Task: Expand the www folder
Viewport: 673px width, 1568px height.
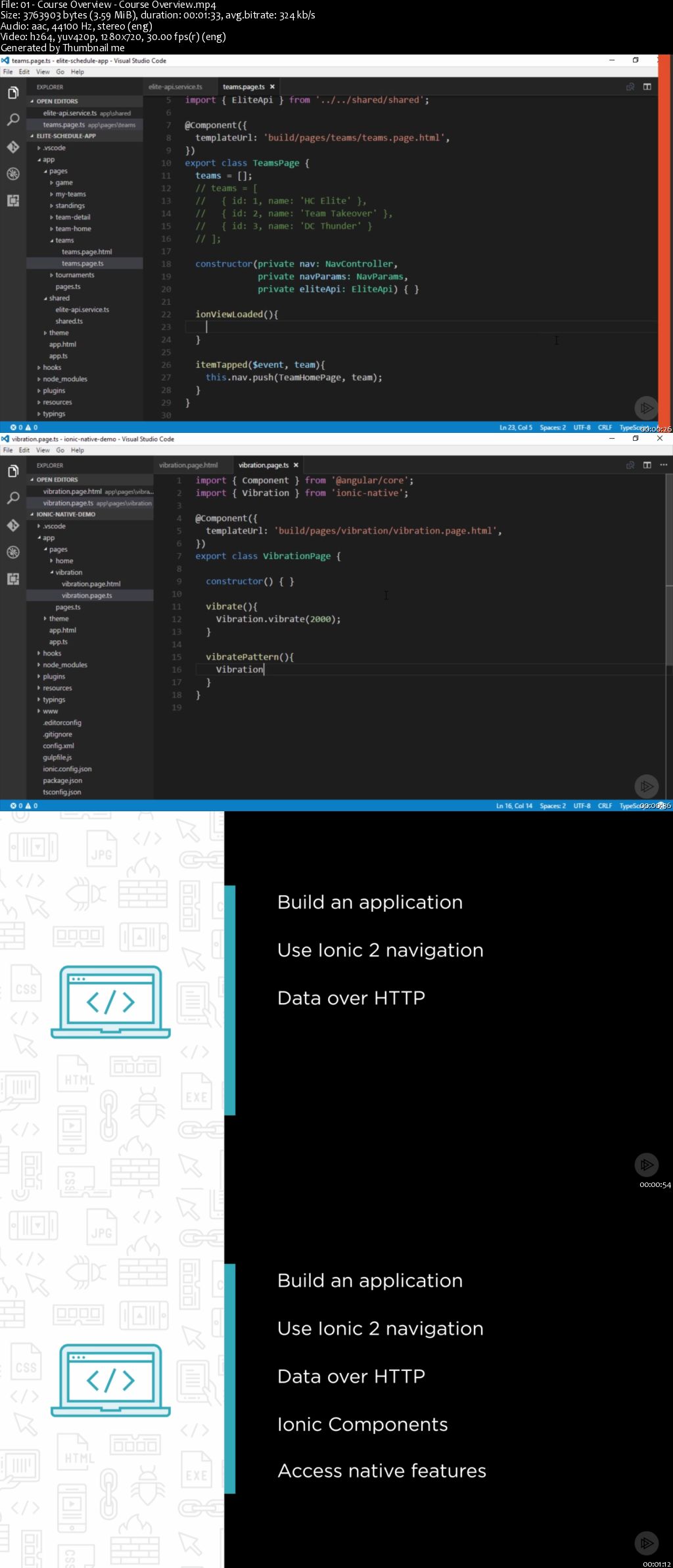Action: click(51, 711)
